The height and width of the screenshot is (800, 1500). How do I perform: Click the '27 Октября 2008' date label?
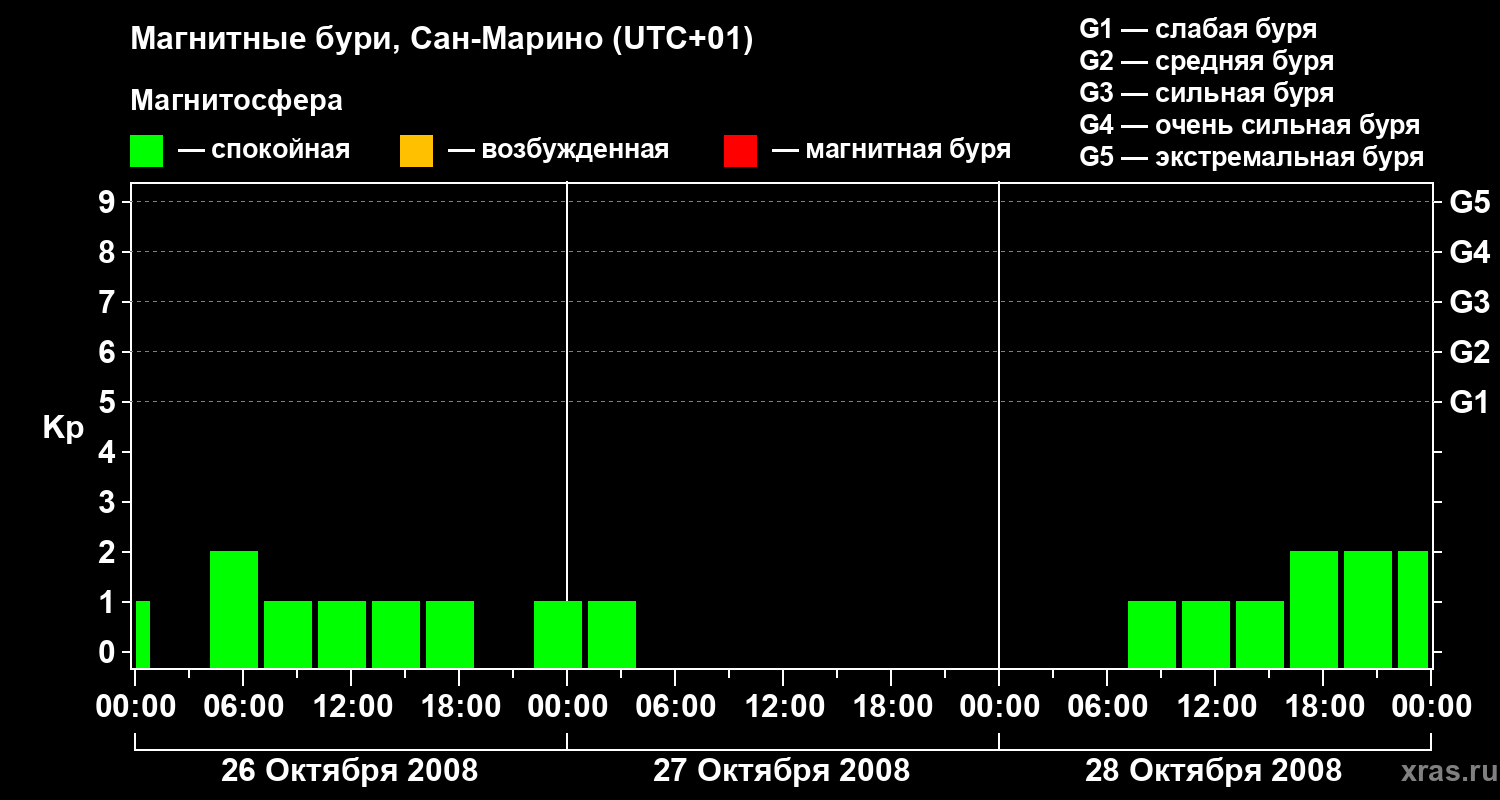781,771
